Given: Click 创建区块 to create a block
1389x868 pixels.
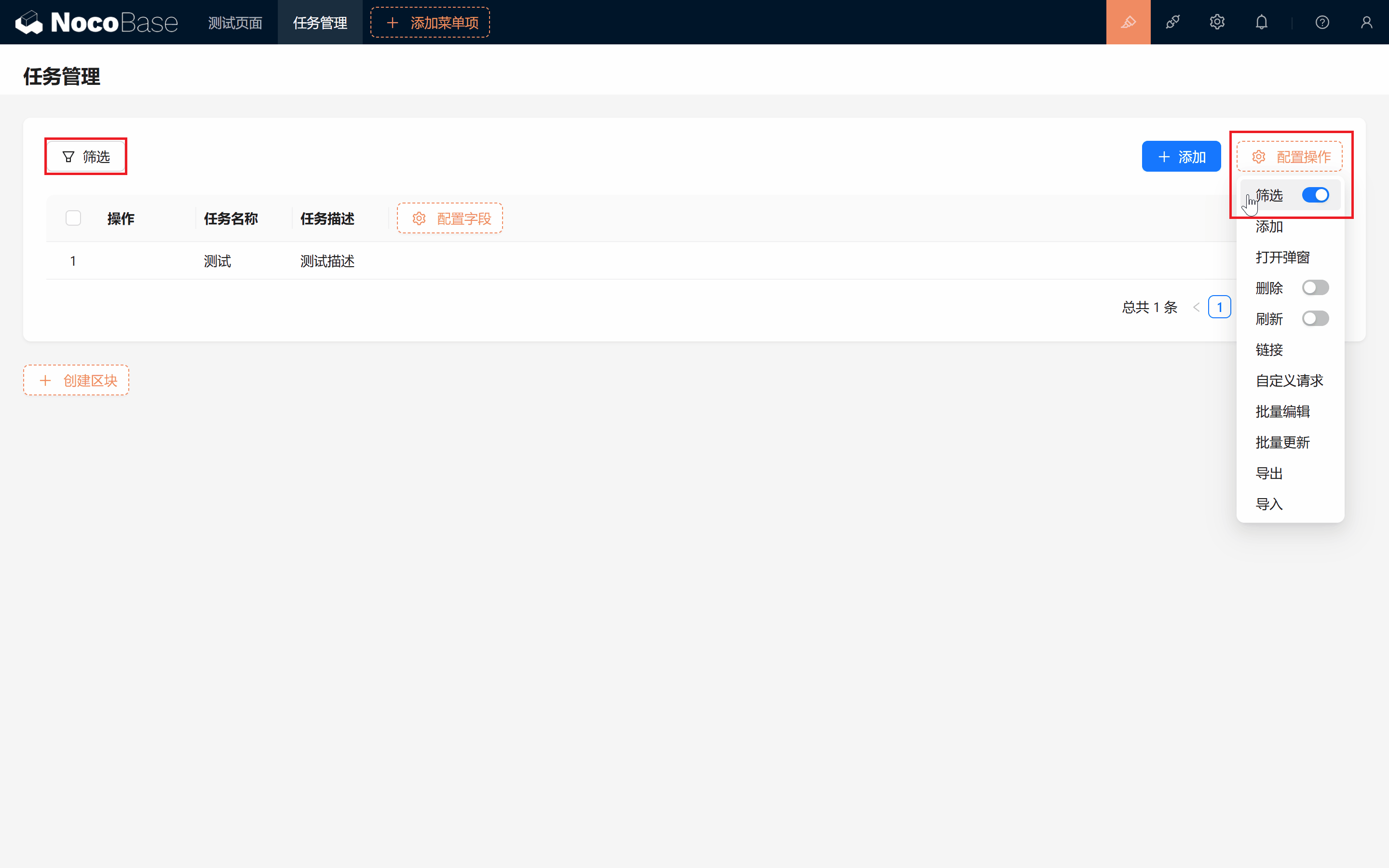Looking at the screenshot, I should coord(76,380).
